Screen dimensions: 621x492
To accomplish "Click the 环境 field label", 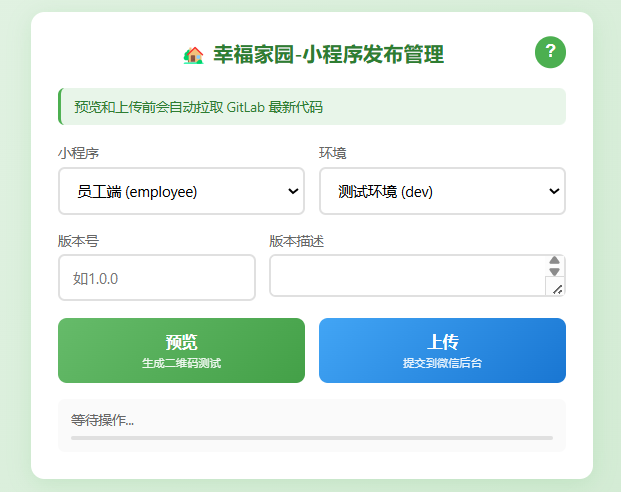I will click(333, 153).
